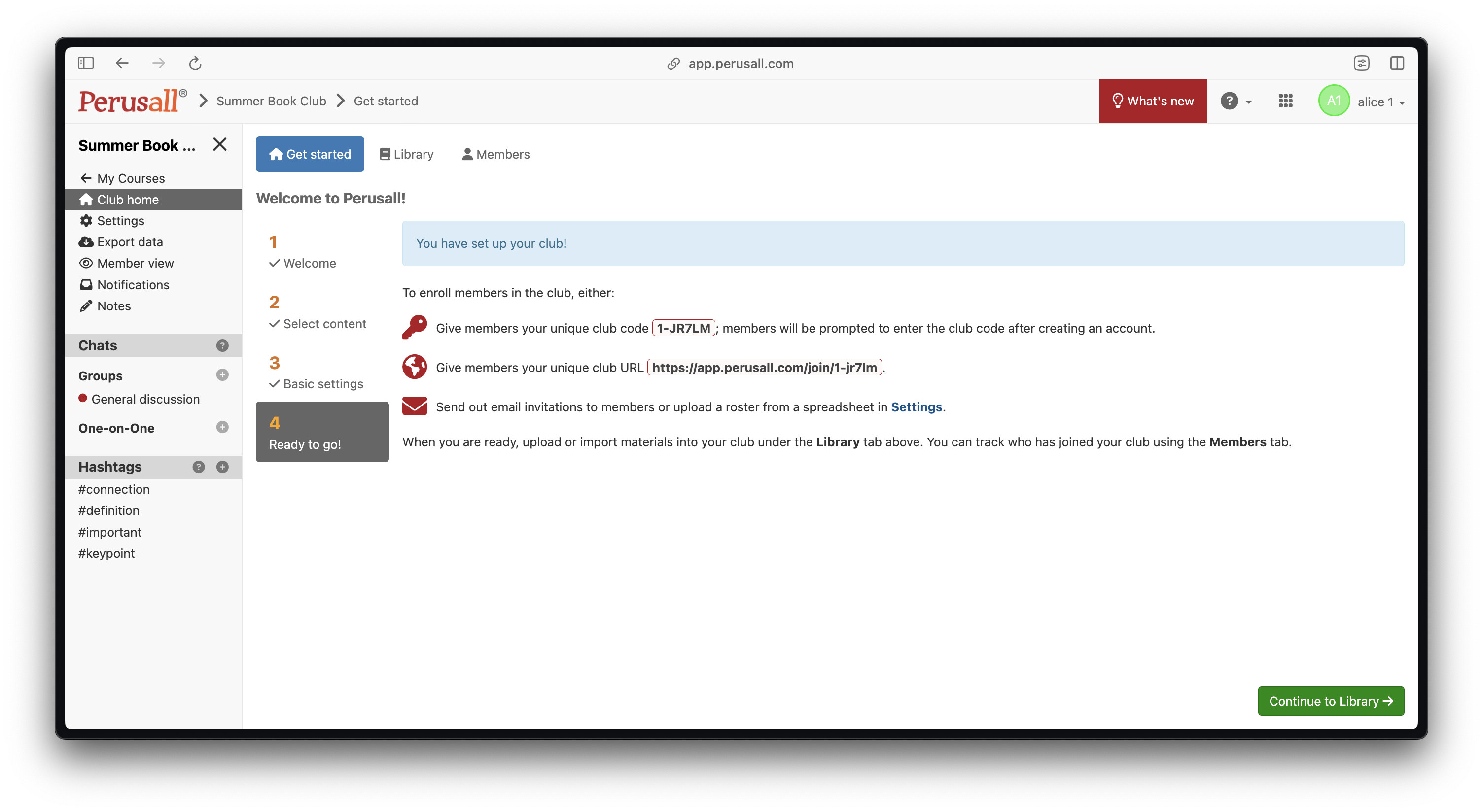1483x812 pixels.
Task: Go to step 3 Basic settings
Action: (322, 373)
